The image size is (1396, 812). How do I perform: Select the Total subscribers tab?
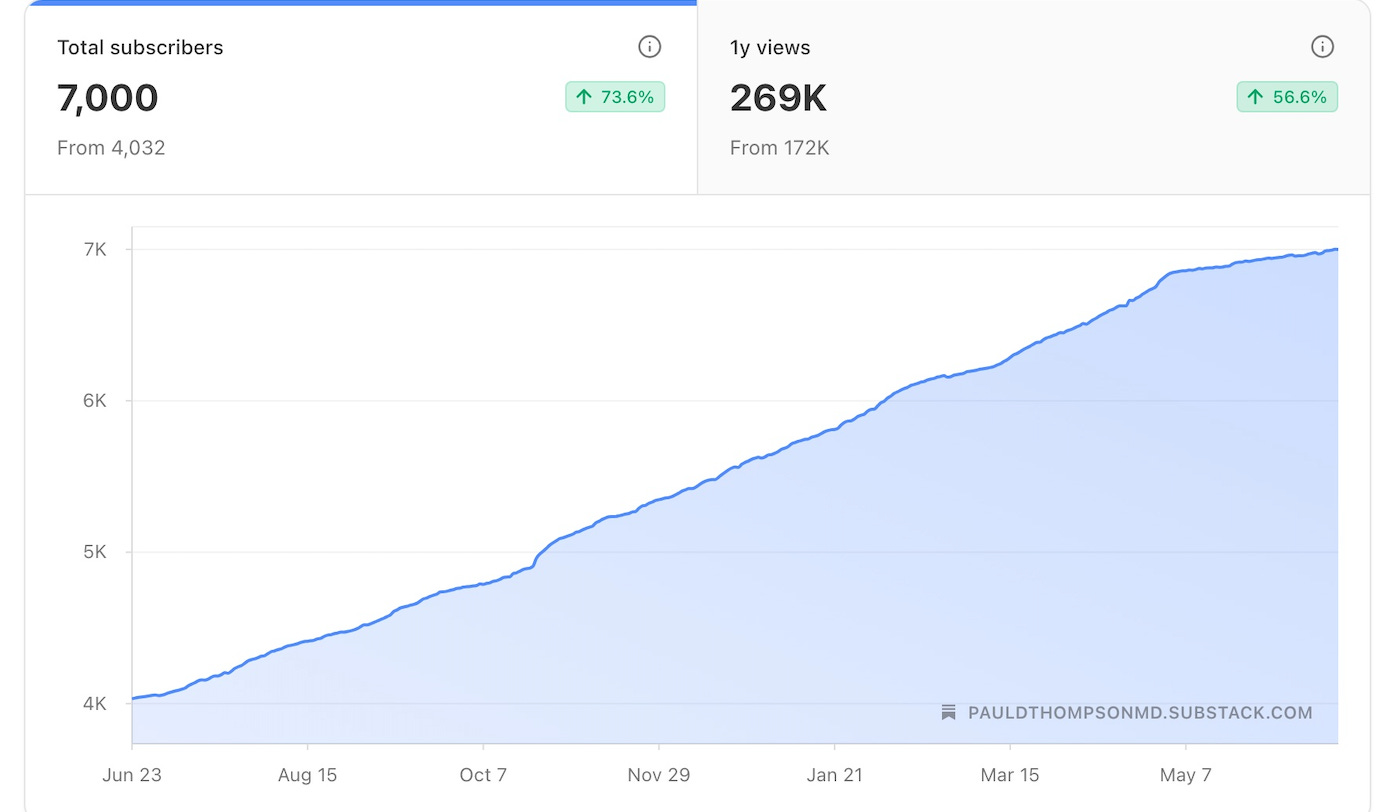[361, 99]
